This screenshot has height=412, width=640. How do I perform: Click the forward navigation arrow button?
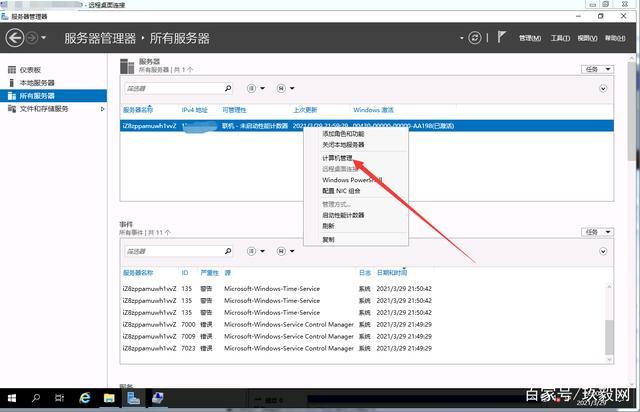click(x=32, y=38)
